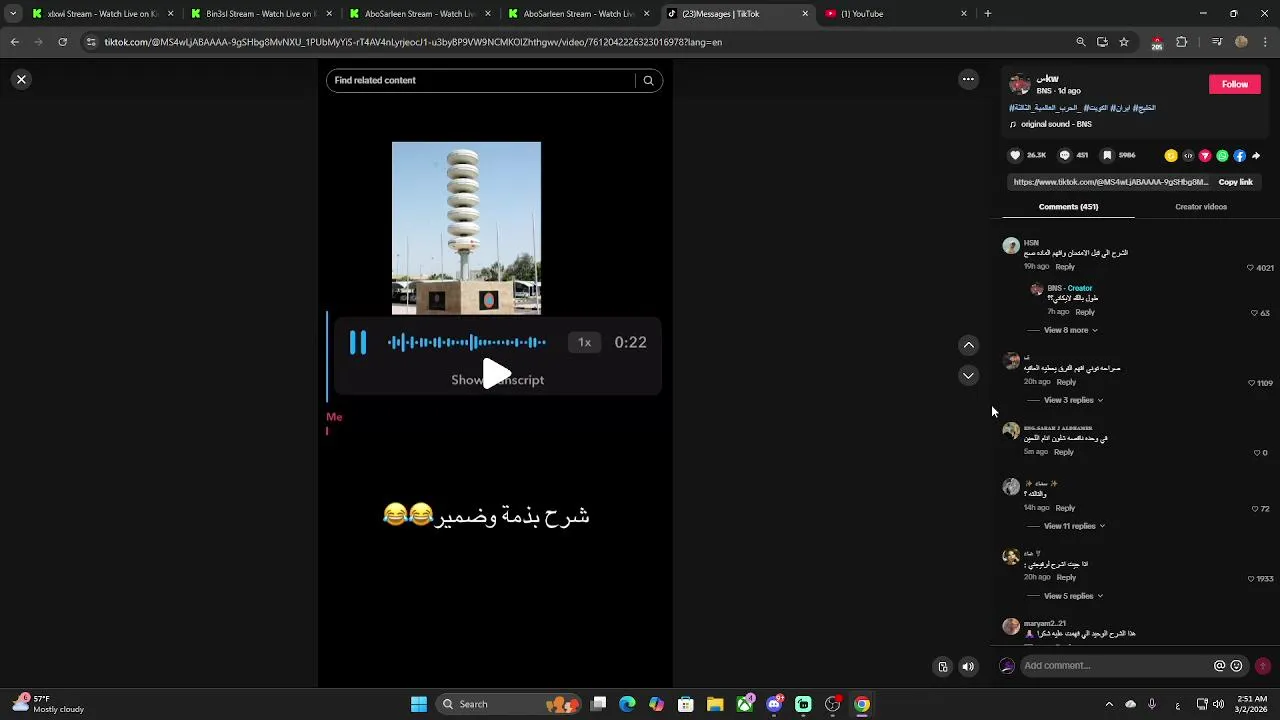Like the video with the heart icon
This screenshot has width=1280, height=720.
(x=1015, y=155)
